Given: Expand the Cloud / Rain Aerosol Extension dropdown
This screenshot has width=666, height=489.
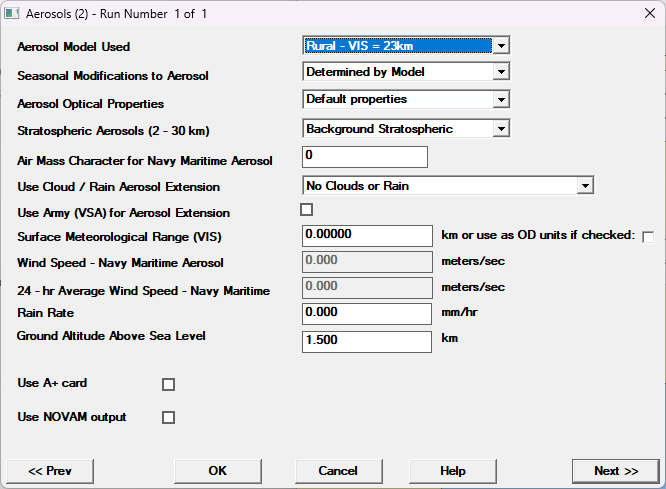Looking at the screenshot, I should [585, 186].
